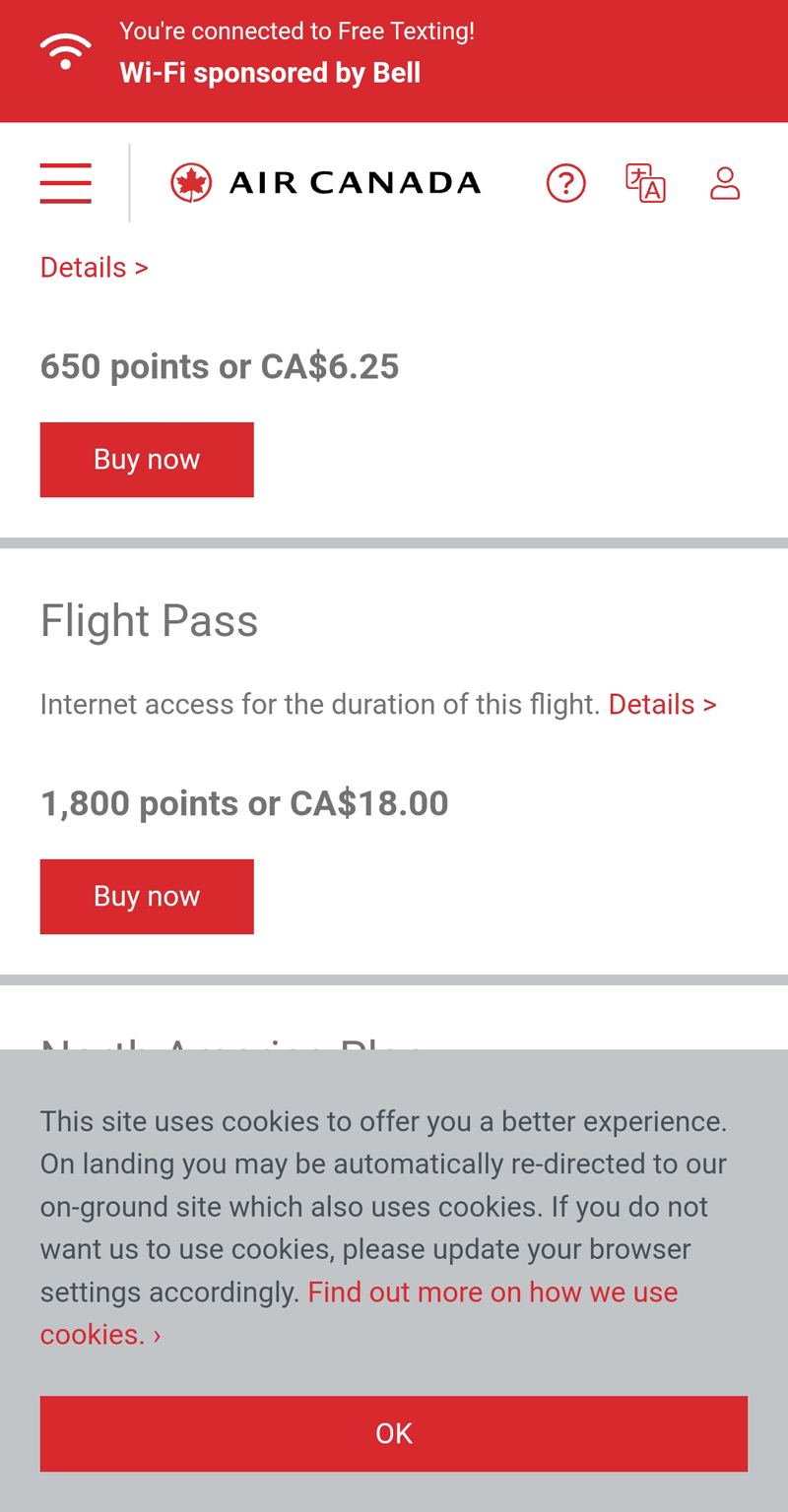Open the hamburger navigation menu
This screenshot has width=788, height=1512.
[65, 183]
